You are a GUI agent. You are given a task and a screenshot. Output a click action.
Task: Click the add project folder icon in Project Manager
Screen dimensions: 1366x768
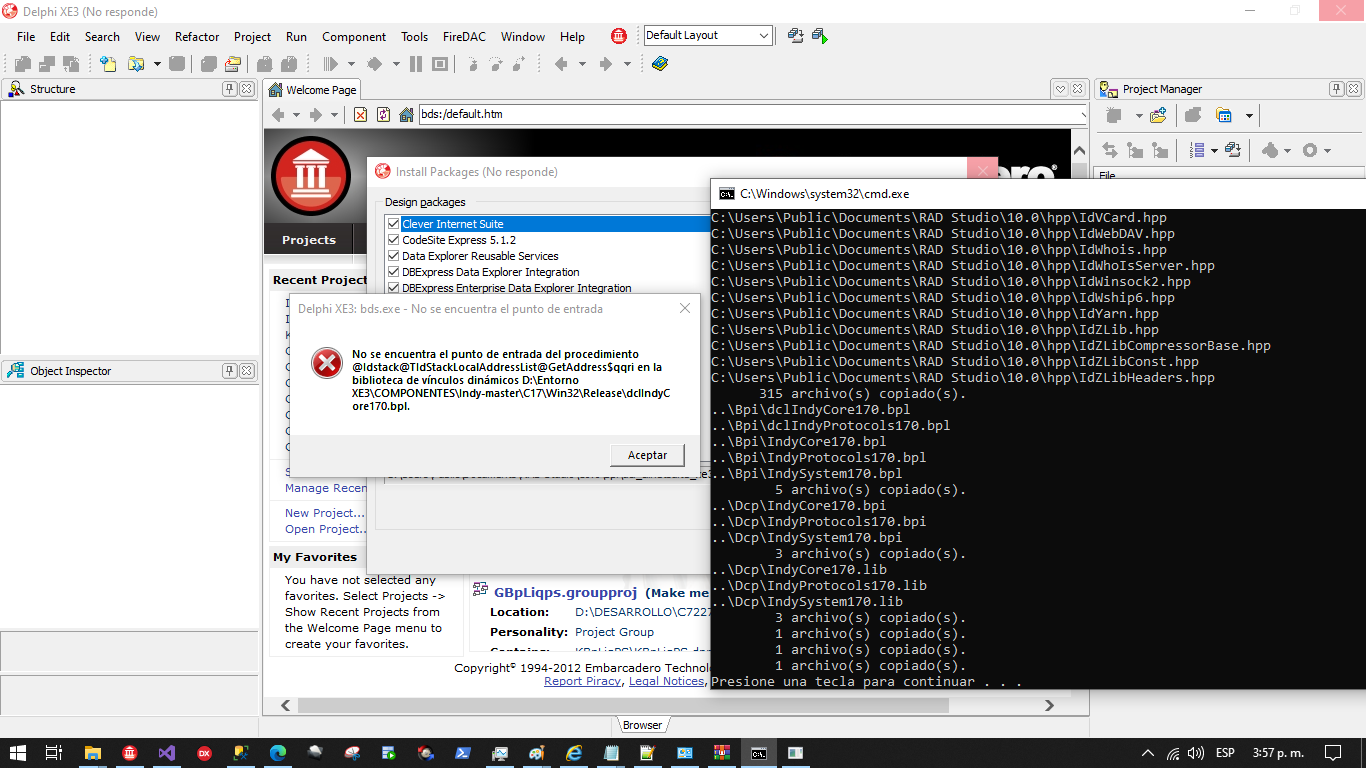[x=1158, y=116]
